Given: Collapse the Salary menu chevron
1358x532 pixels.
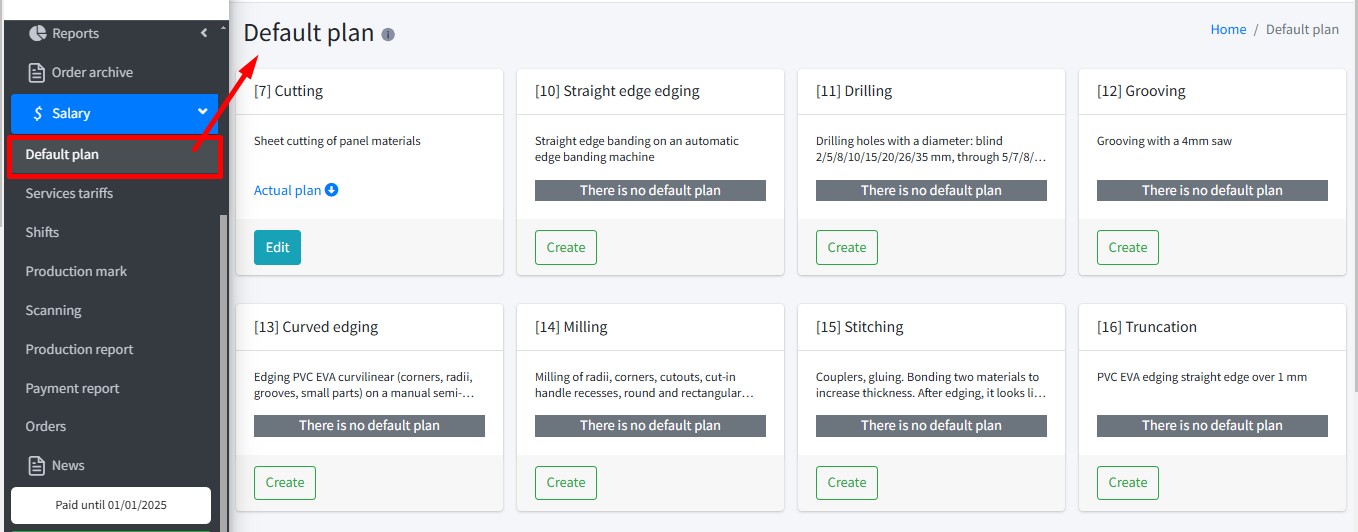Looking at the screenshot, I should tap(203, 112).
